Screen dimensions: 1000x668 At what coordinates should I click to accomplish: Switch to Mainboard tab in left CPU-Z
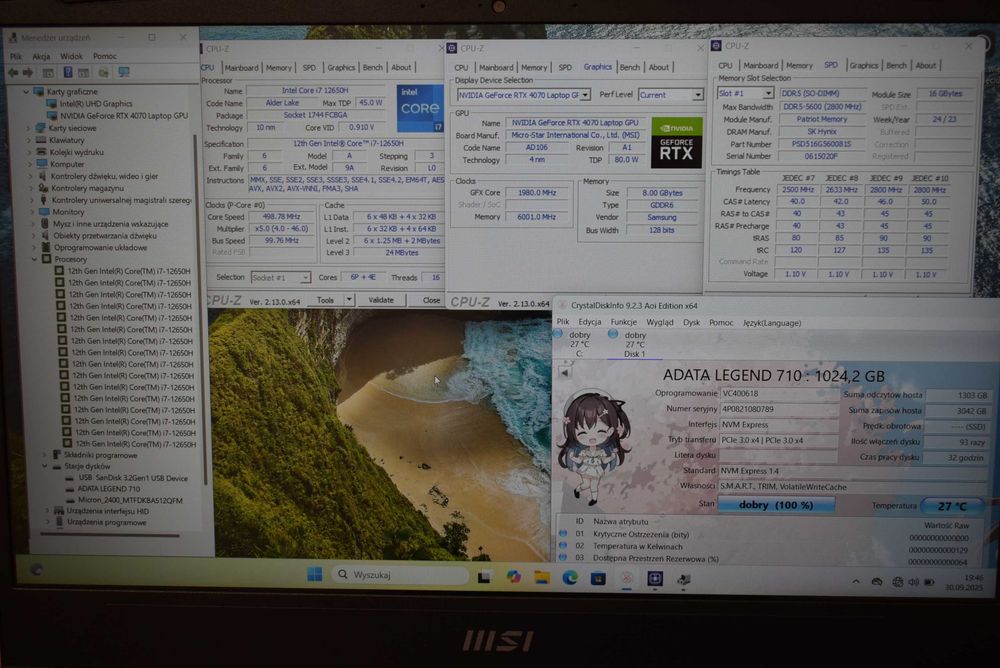pyautogui.click(x=241, y=68)
